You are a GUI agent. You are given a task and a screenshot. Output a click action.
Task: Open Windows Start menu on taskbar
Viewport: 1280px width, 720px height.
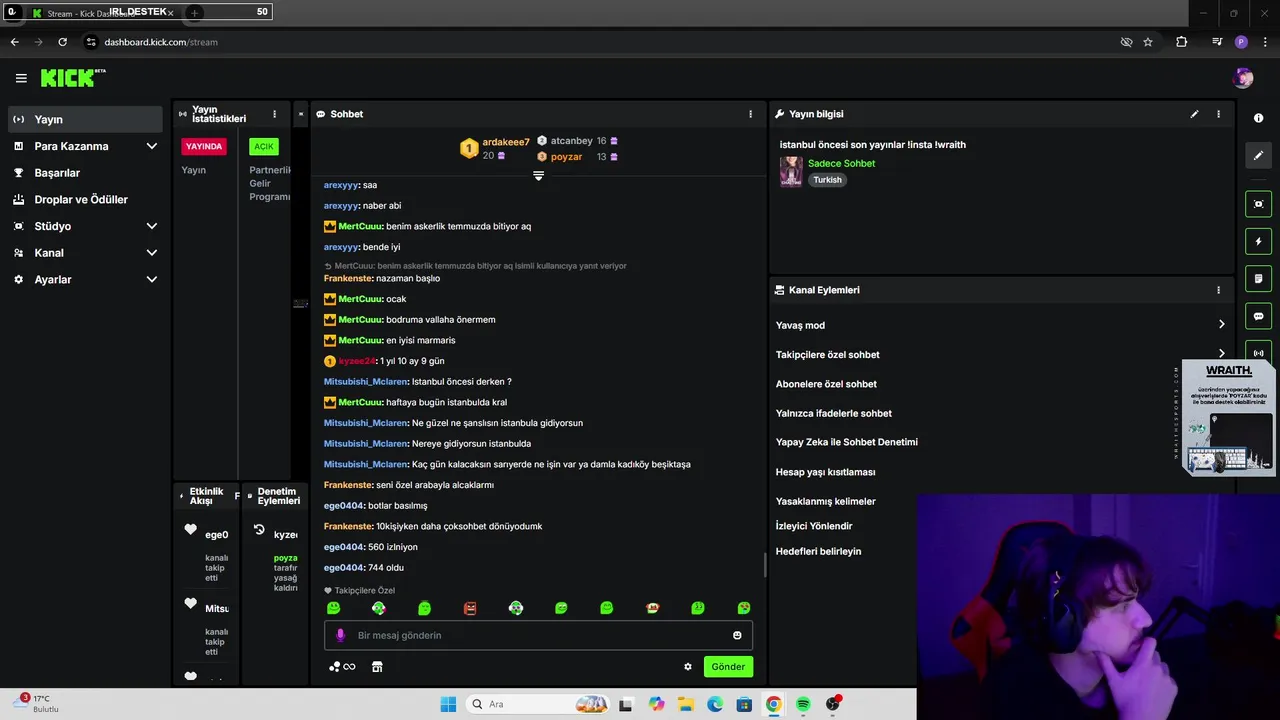448,704
